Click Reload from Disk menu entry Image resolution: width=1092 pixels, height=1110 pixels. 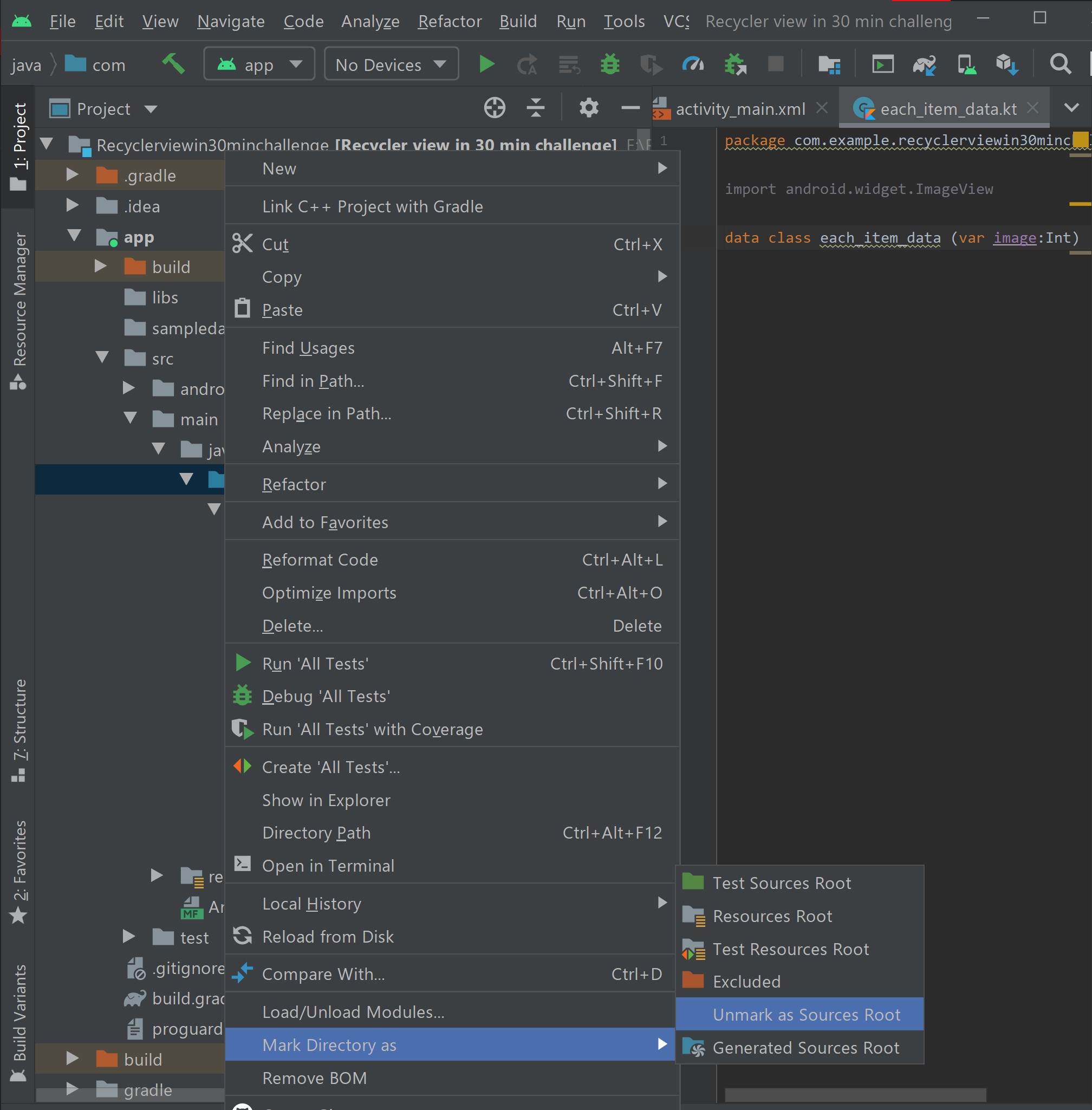(328, 936)
